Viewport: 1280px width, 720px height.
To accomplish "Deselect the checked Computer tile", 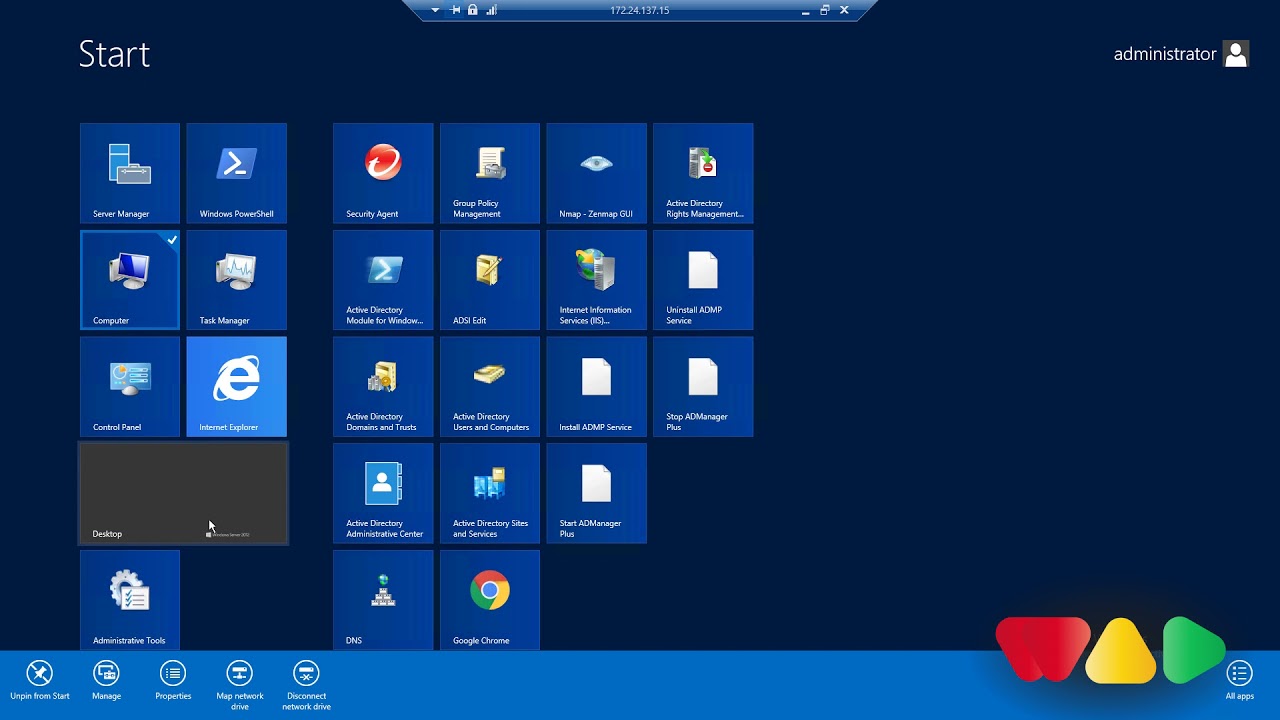I will point(130,280).
